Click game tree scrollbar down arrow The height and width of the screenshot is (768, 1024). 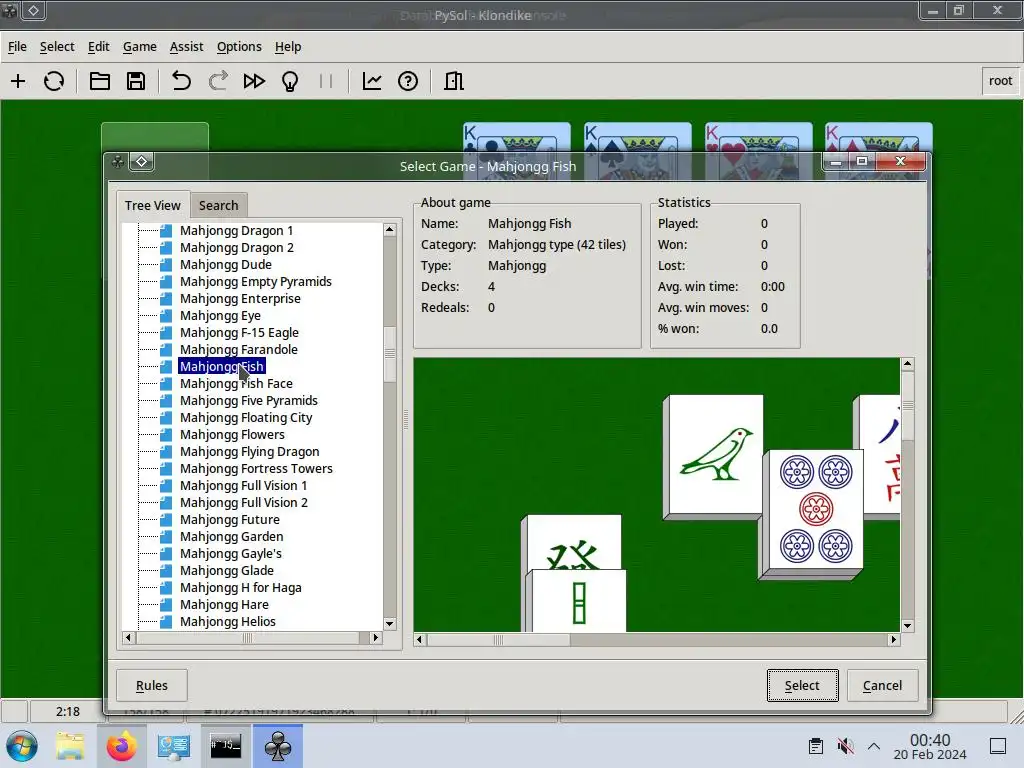(x=390, y=624)
